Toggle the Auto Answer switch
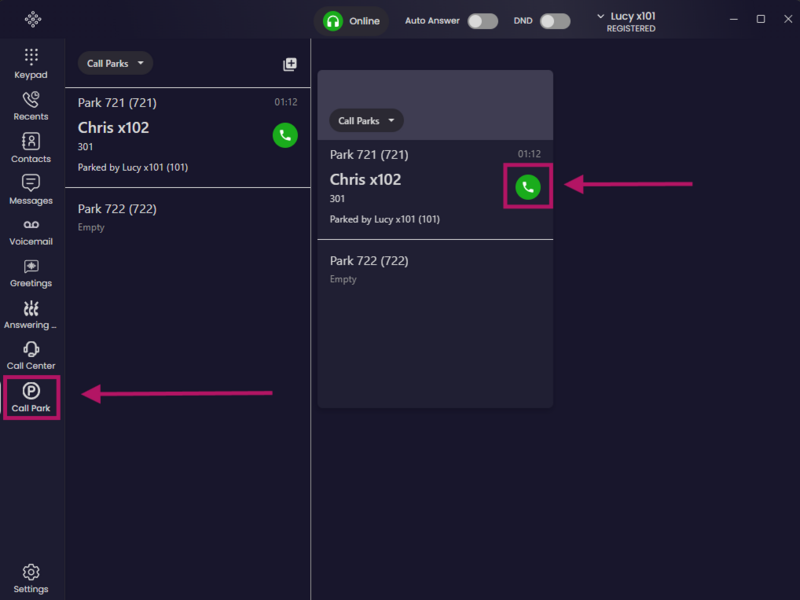 [483, 21]
